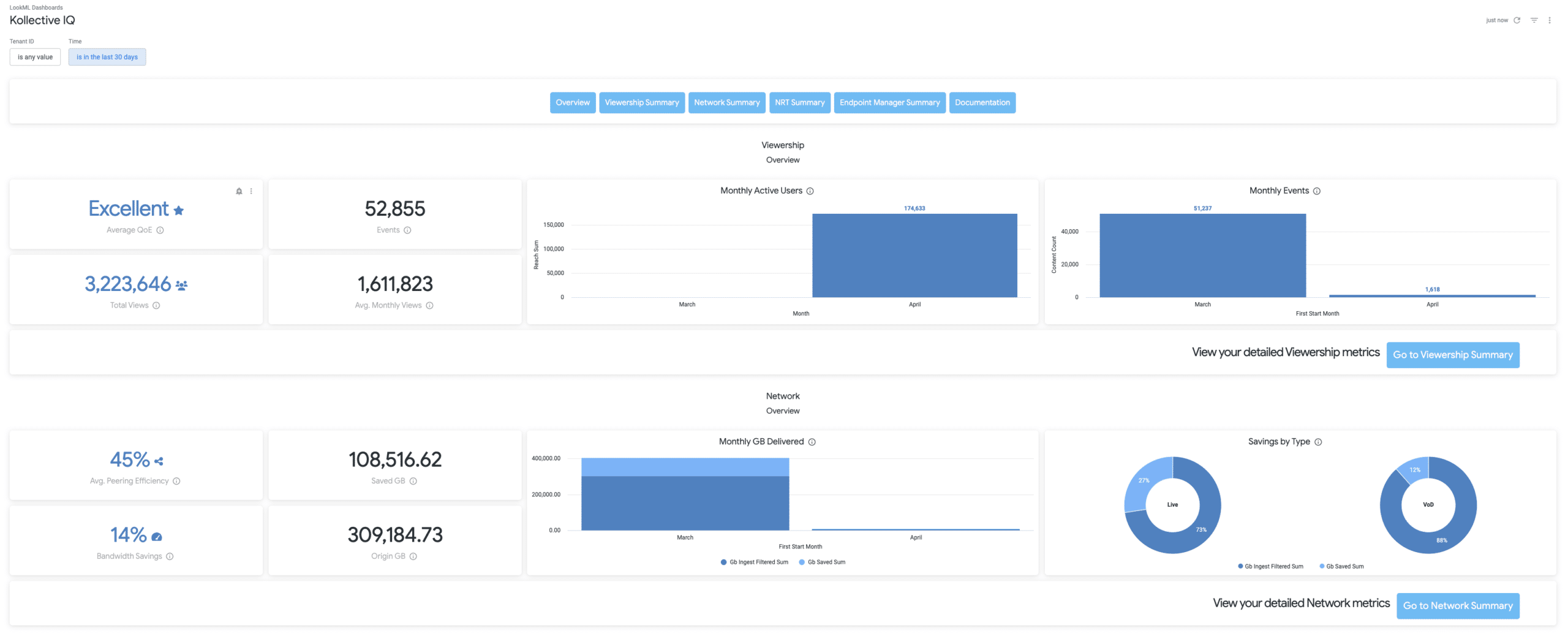
Task: Click Go to Viewership Summary
Action: tap(1453, 354)
